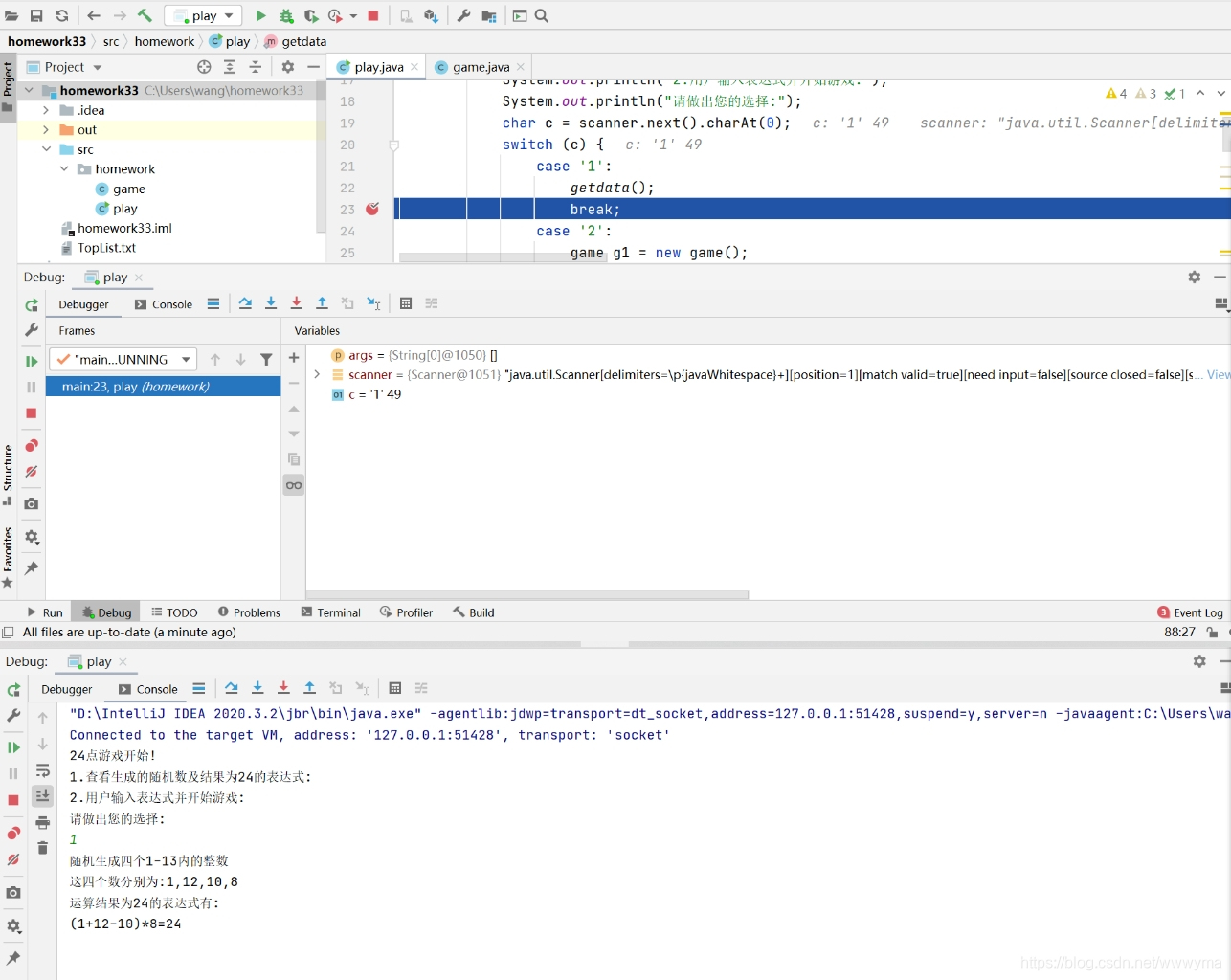Image resolution: width=1231 pixels, height=980 pixels.
Task: Click Evaluate Expression calculator icon in upper panel
Action: tap(406, 303)
